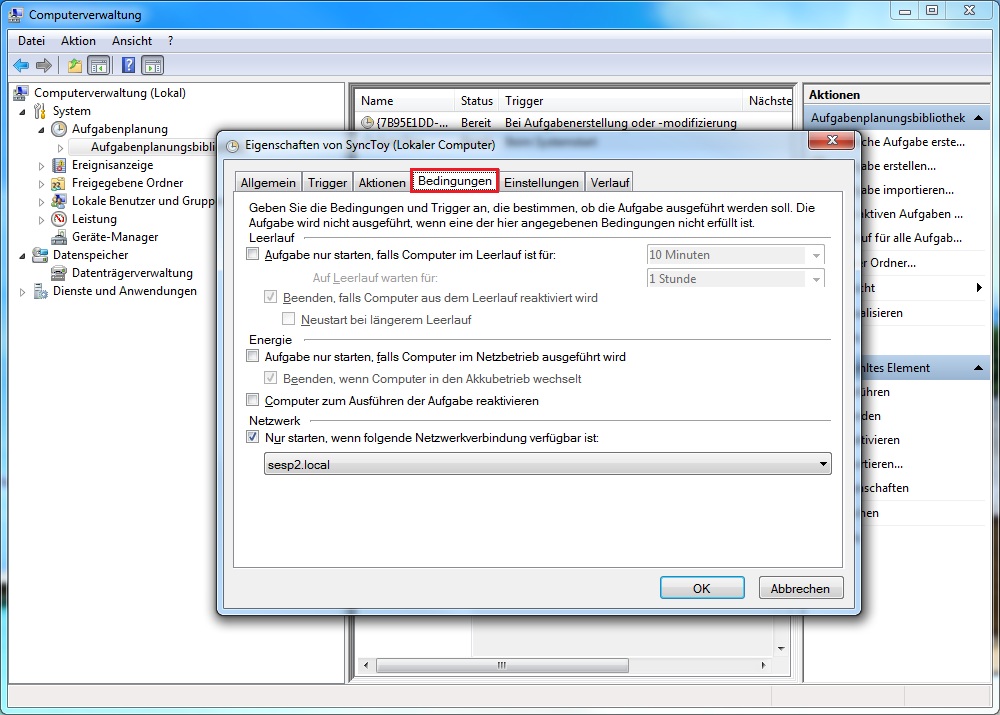Expand the Ereignisanzeige tree node
This screenshot has height=715, width=1000.
(x=41, y=166)
